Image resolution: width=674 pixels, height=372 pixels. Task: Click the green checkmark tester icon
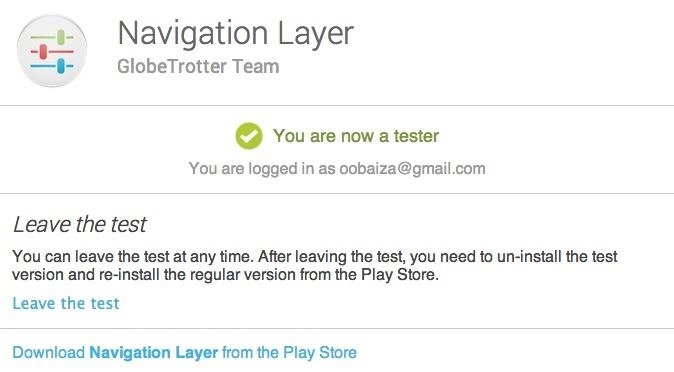click(248, 136)
